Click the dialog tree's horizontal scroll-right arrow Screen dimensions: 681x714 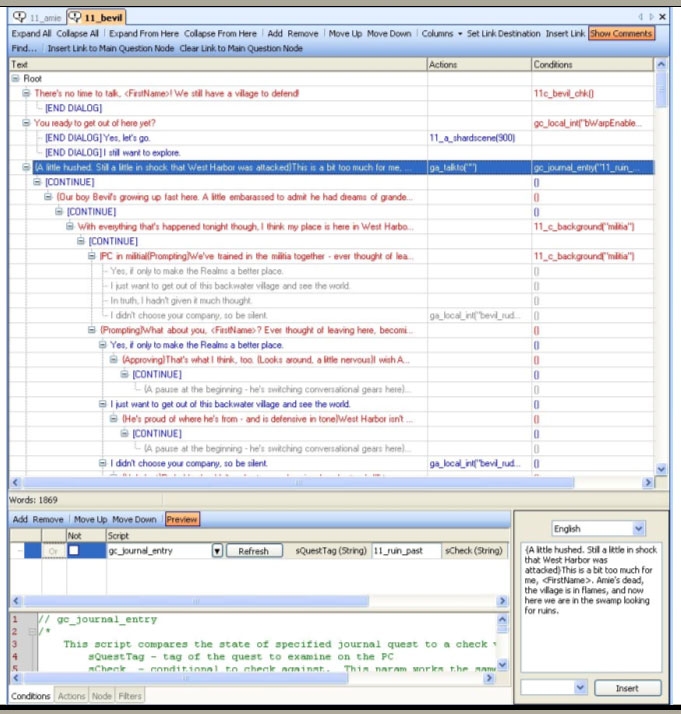tap(647, 482)
